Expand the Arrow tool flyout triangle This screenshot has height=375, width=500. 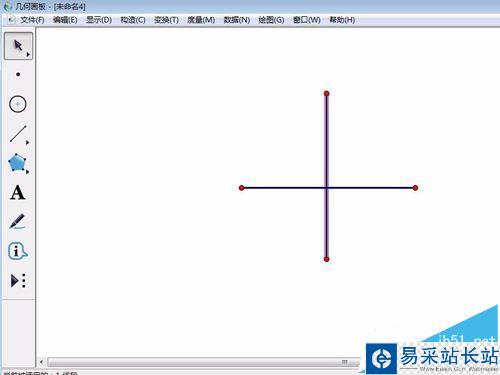tap(28, 54)
